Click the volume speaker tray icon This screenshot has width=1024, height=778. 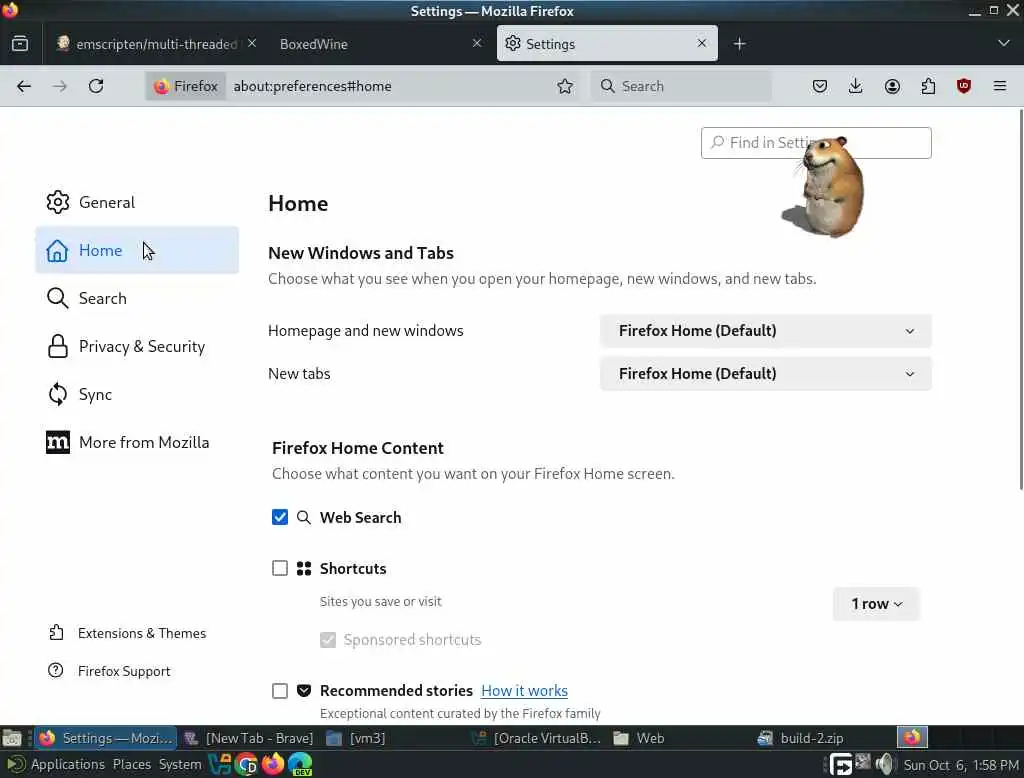pos(885,764)
